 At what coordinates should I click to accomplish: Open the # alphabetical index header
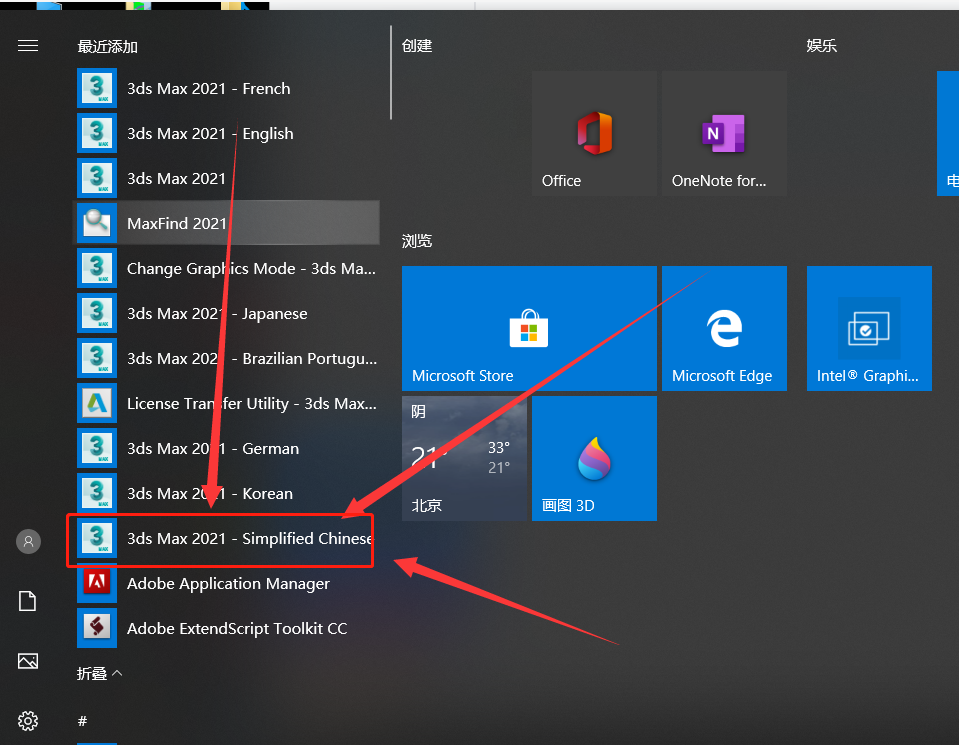click(x=83, y=721)
